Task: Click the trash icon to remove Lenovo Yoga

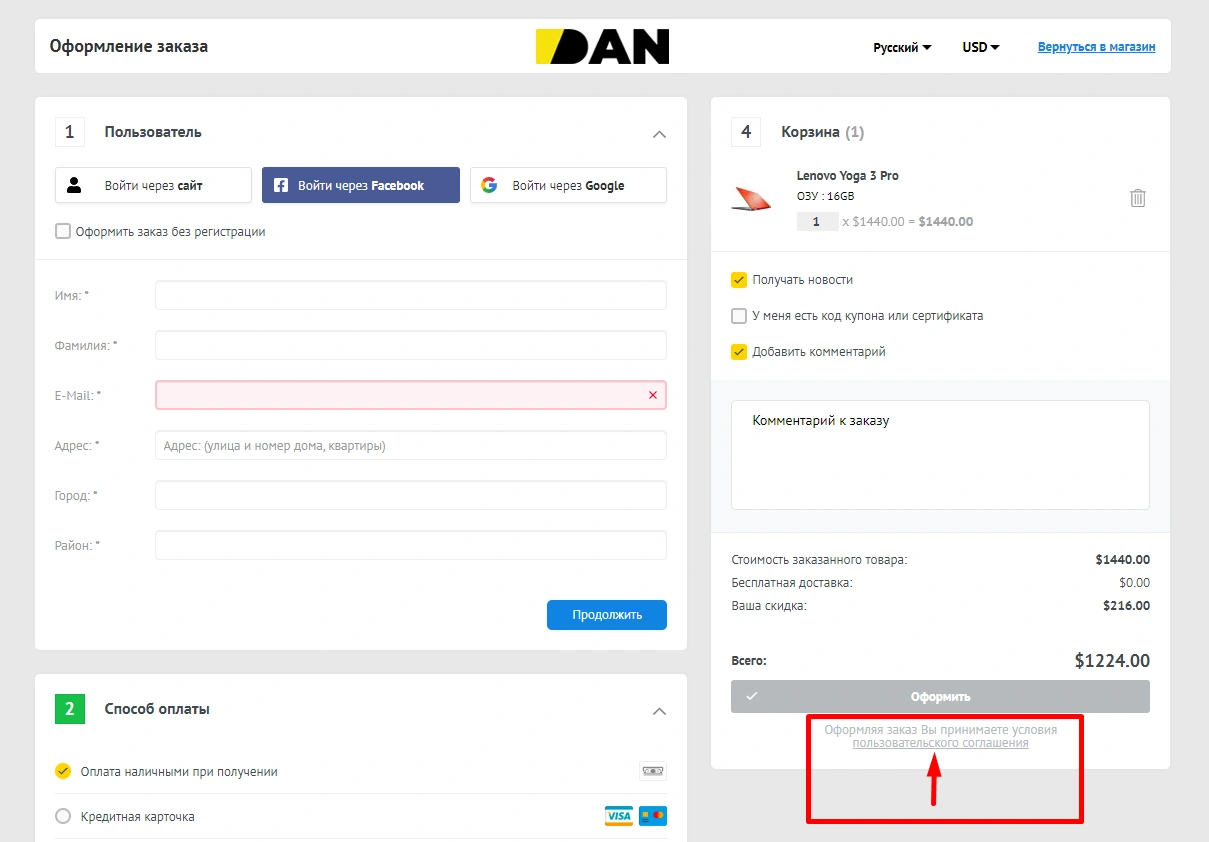Action: pos(1137,198)
